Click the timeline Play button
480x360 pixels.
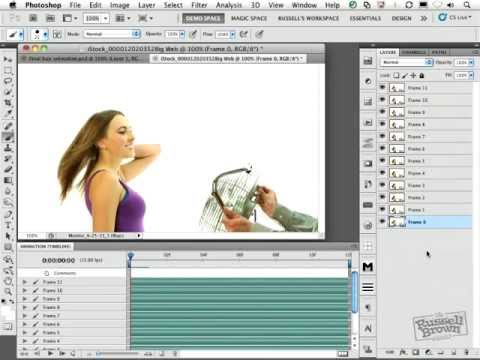(x=50, y=353)
